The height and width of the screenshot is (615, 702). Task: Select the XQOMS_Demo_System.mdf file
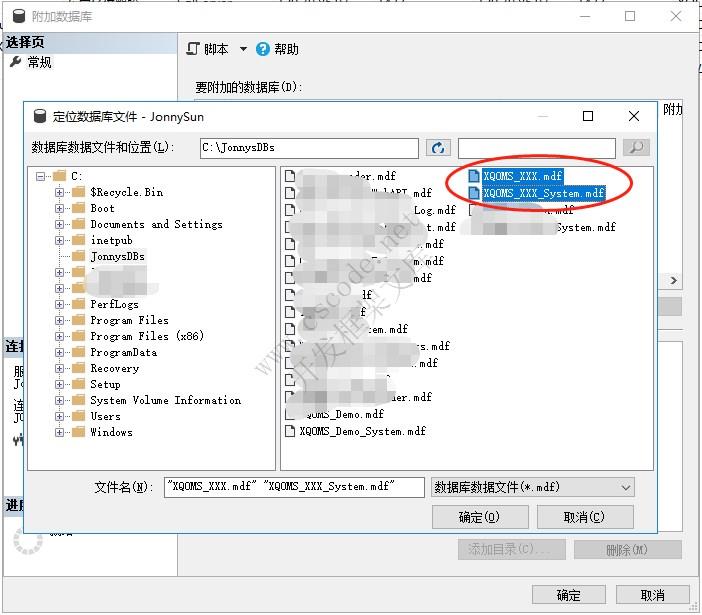pyautogui.click(x=362, y=431)
